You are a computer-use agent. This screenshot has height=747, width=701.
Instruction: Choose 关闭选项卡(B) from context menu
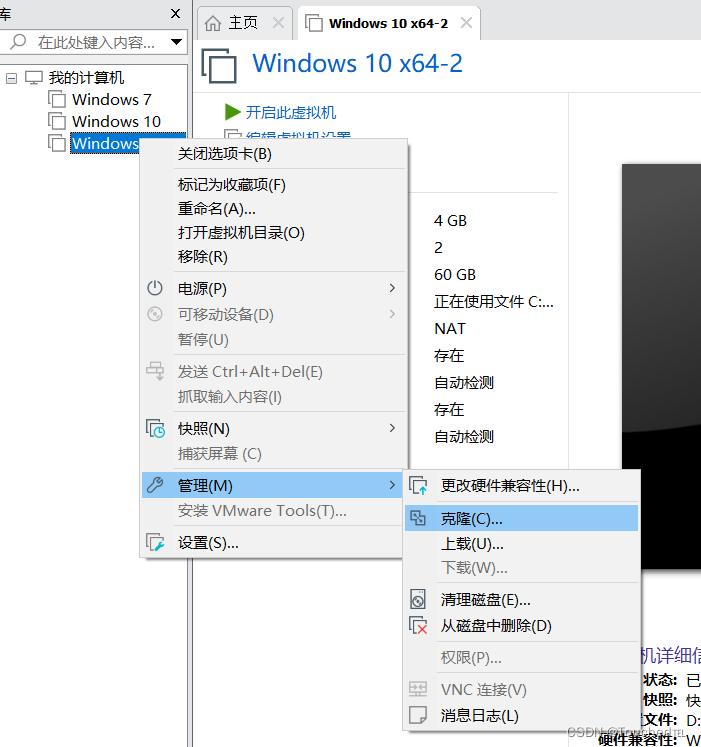pos(274,154)
